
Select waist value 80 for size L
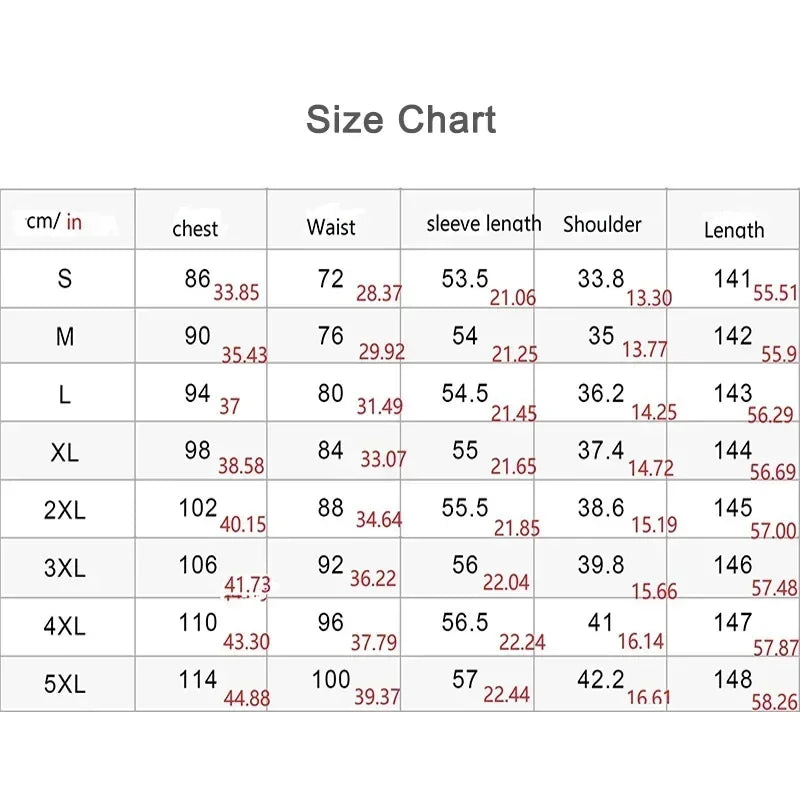[x=331, y=394]
